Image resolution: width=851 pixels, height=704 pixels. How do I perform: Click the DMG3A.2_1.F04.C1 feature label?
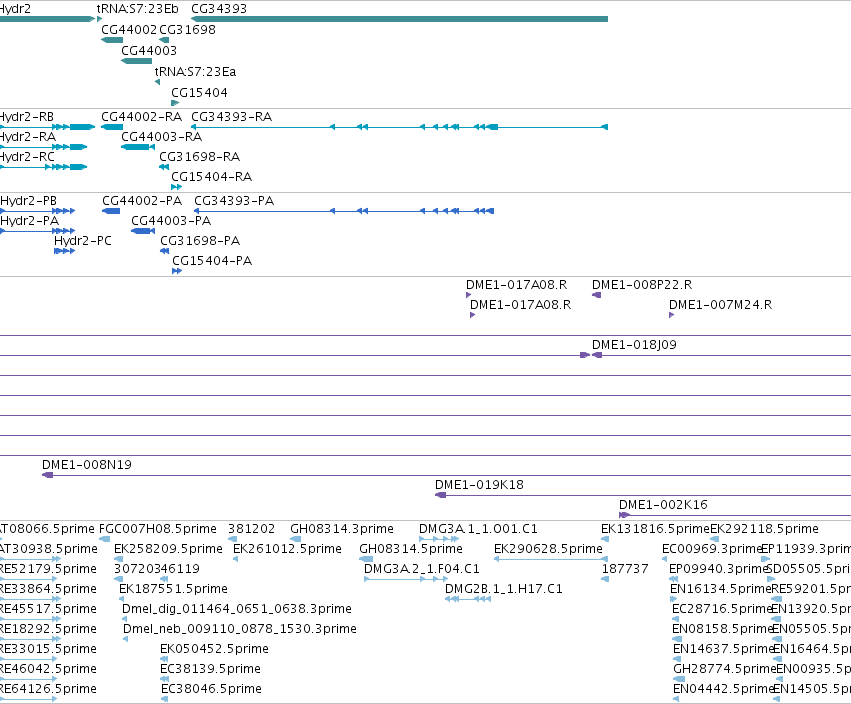click(422, 569)
